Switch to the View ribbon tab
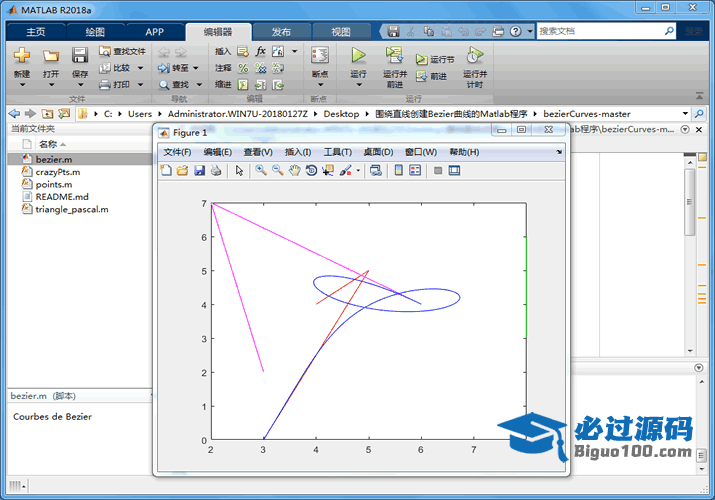715x500 pixels. pyautogui.click(x=341, y=32)
